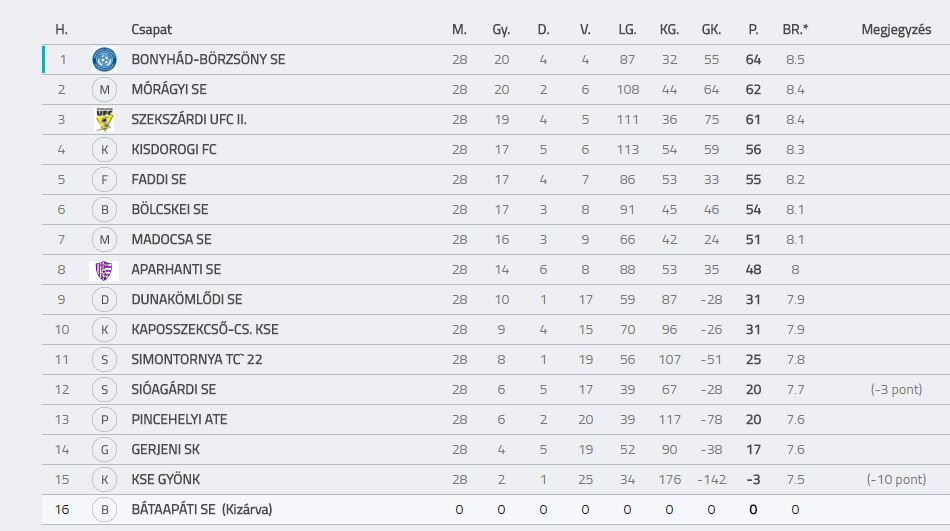Open the Kisdorogi FC team link

[174, 150]
